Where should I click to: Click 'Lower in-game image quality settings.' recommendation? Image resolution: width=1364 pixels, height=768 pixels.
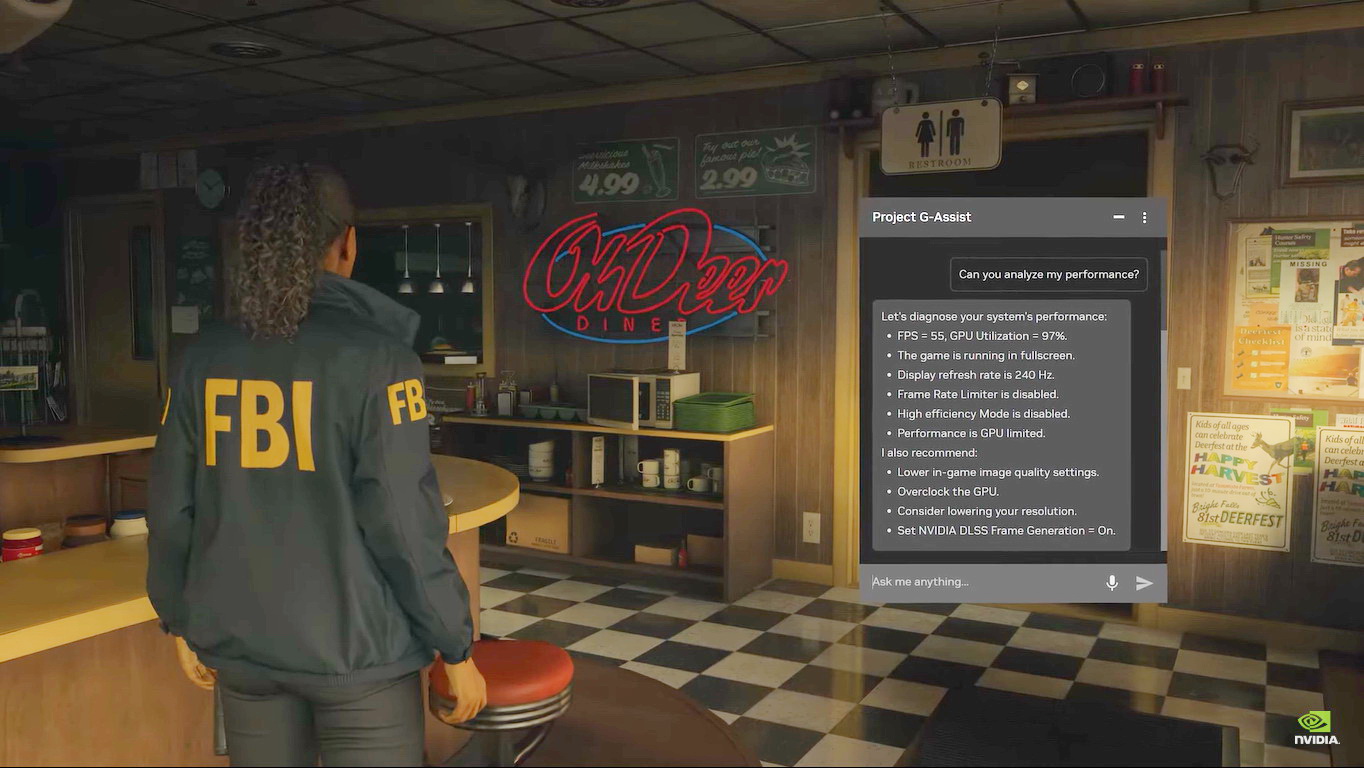[998, 472]
